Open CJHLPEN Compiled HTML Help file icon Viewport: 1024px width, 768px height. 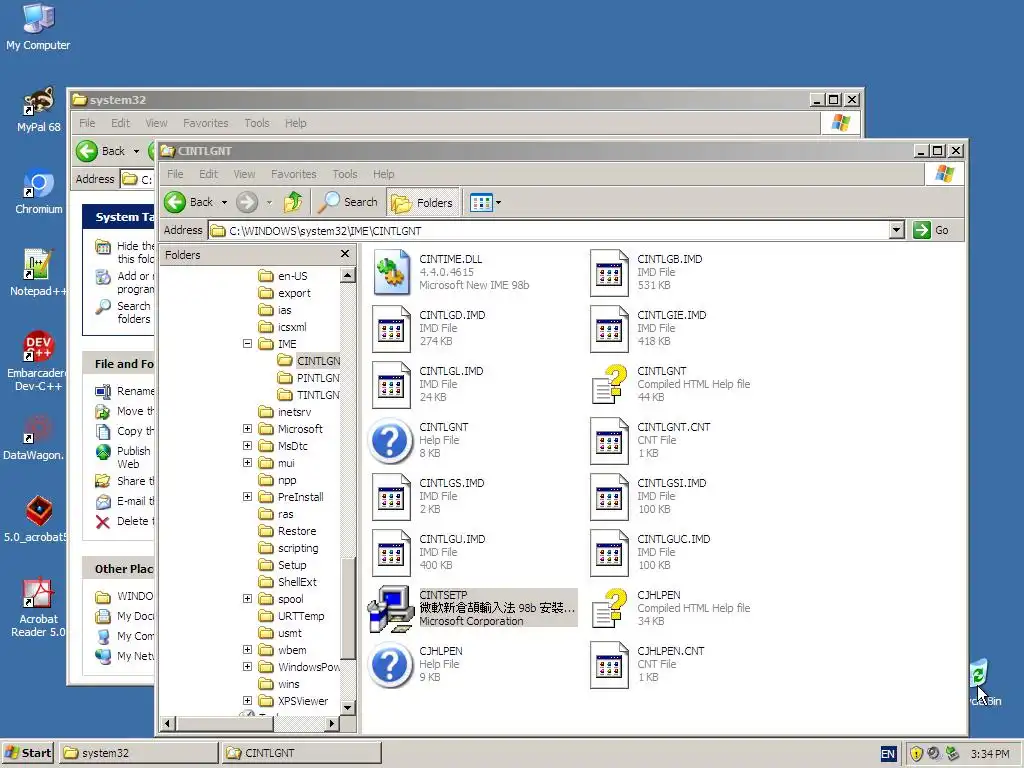pyautogui.click(x=609, y=609)
